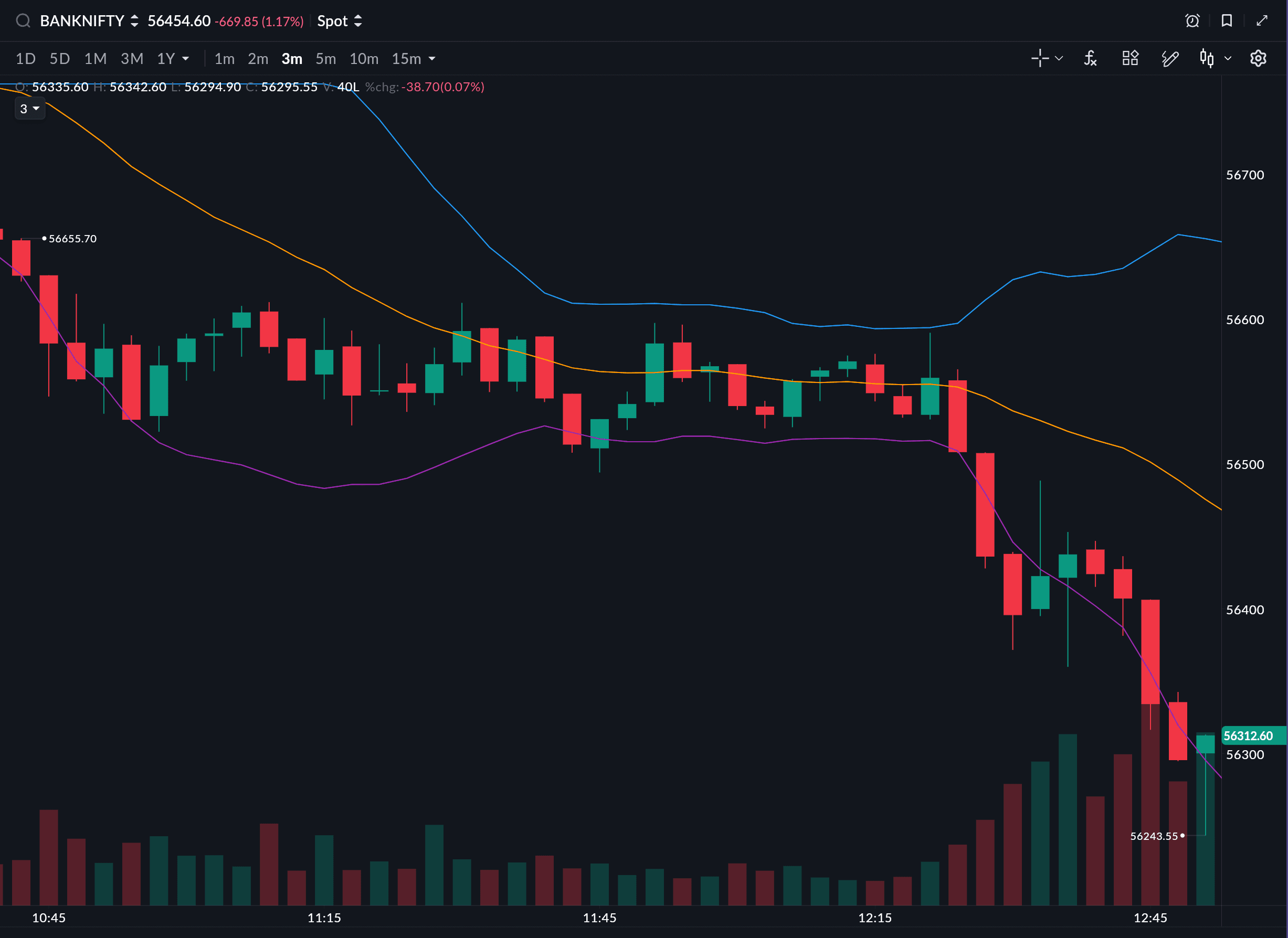Click the bookmark watchlist icon
This screenshot has height=938, width=1288.
1227,21
